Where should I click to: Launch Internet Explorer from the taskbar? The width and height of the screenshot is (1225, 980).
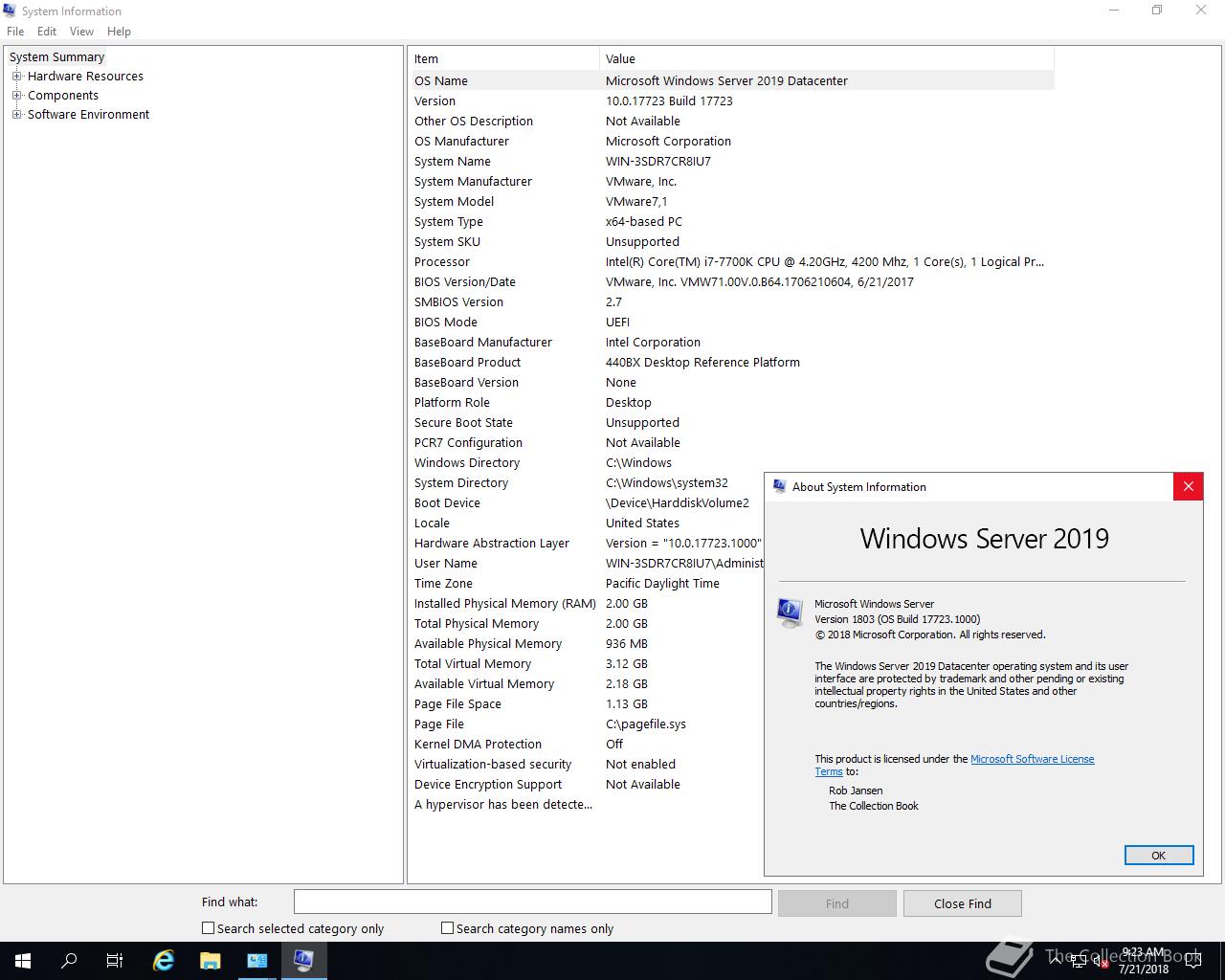click(164, 961)
